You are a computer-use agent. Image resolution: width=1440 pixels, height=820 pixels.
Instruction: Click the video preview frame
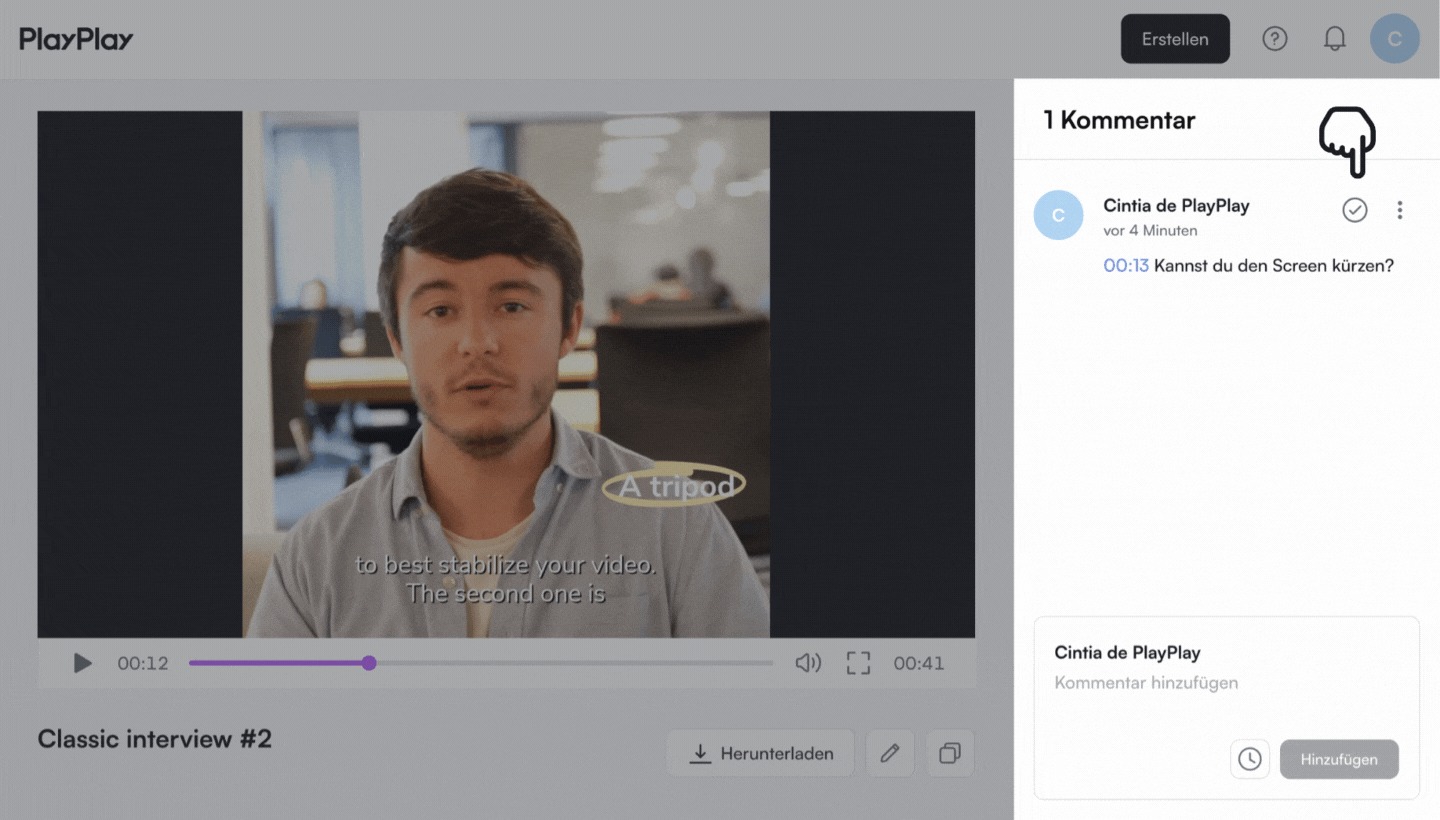tap(506, 374)
